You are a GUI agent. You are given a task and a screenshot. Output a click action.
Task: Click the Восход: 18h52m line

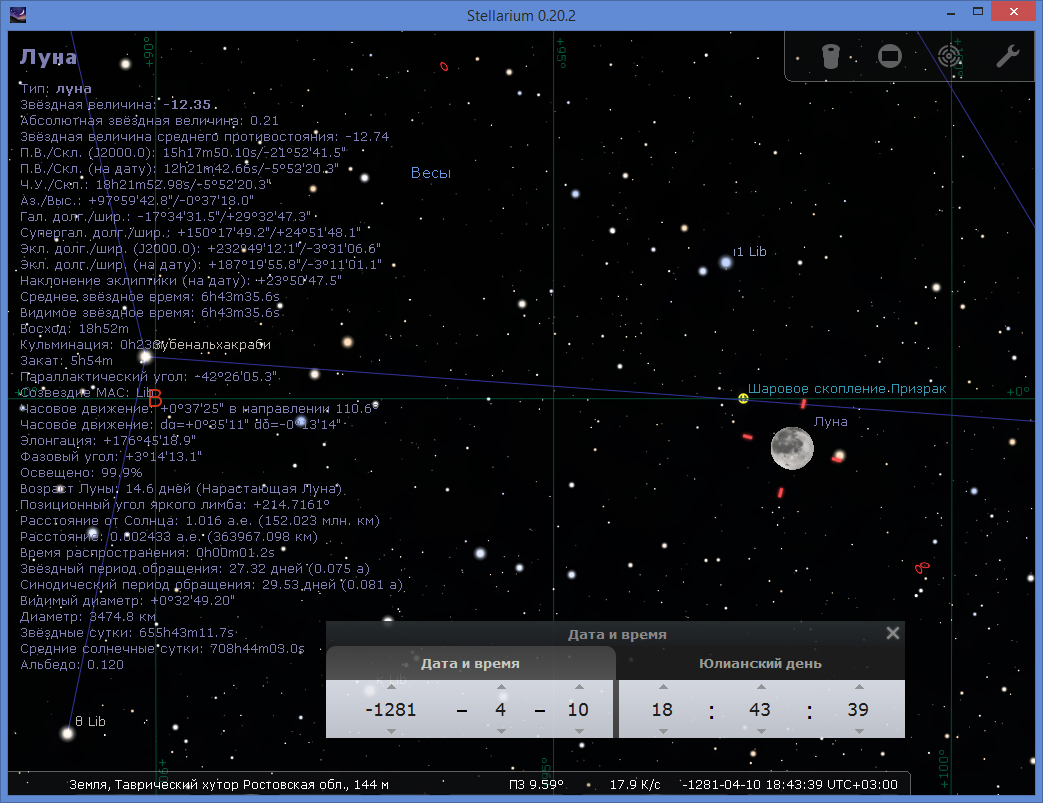(74, 329)
